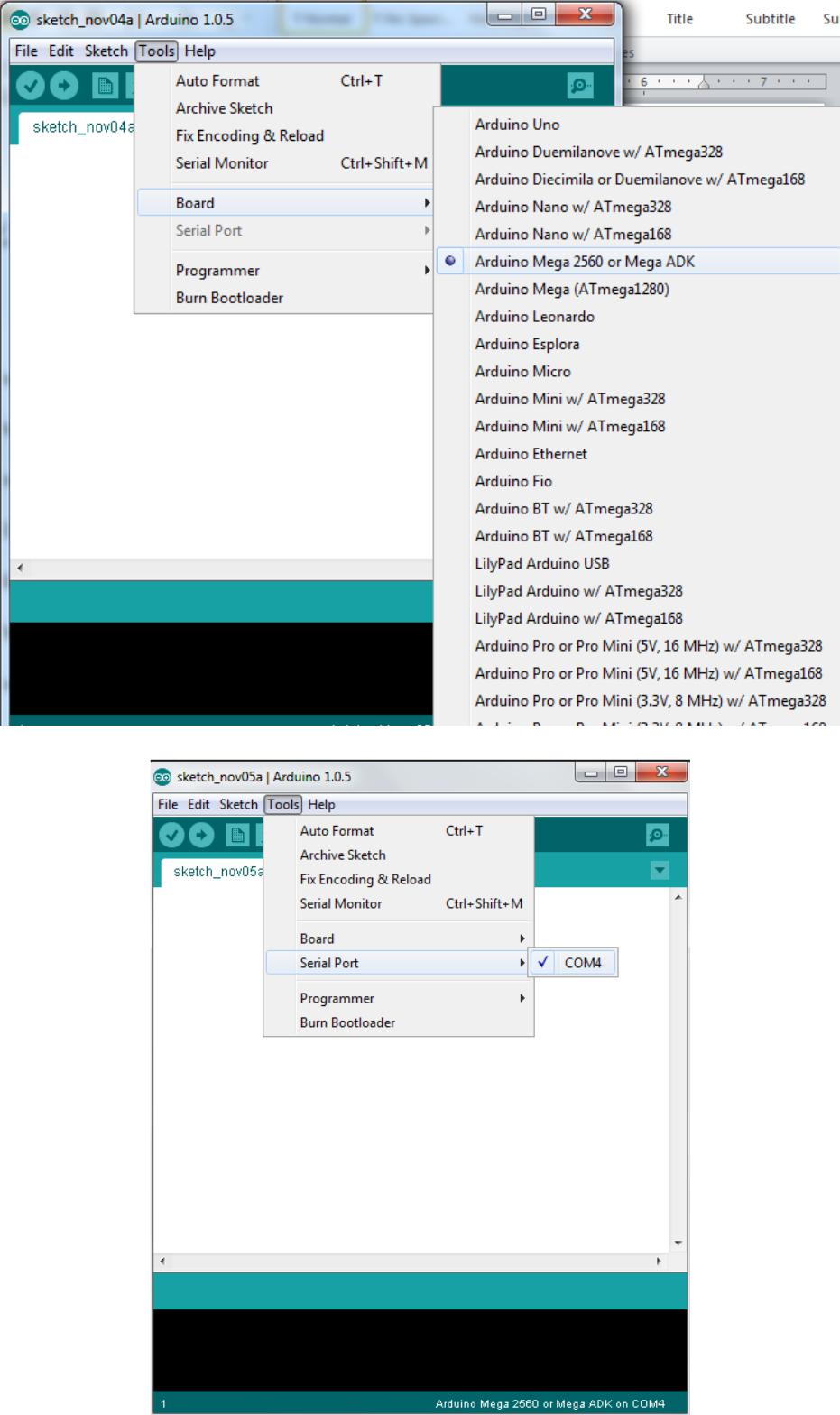This screenshot has width=840, height=1415.
Task: Switch to sketch_nov04a editor tab
Action: tap(77, 127)
